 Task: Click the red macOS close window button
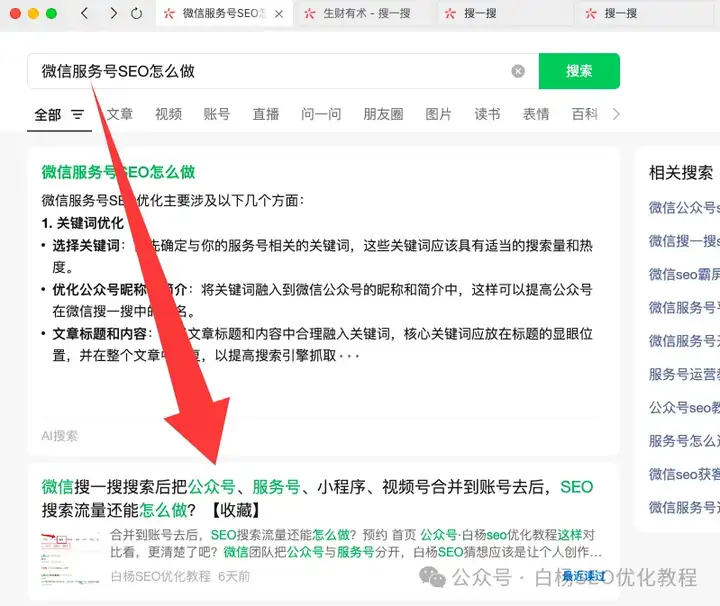15,13
